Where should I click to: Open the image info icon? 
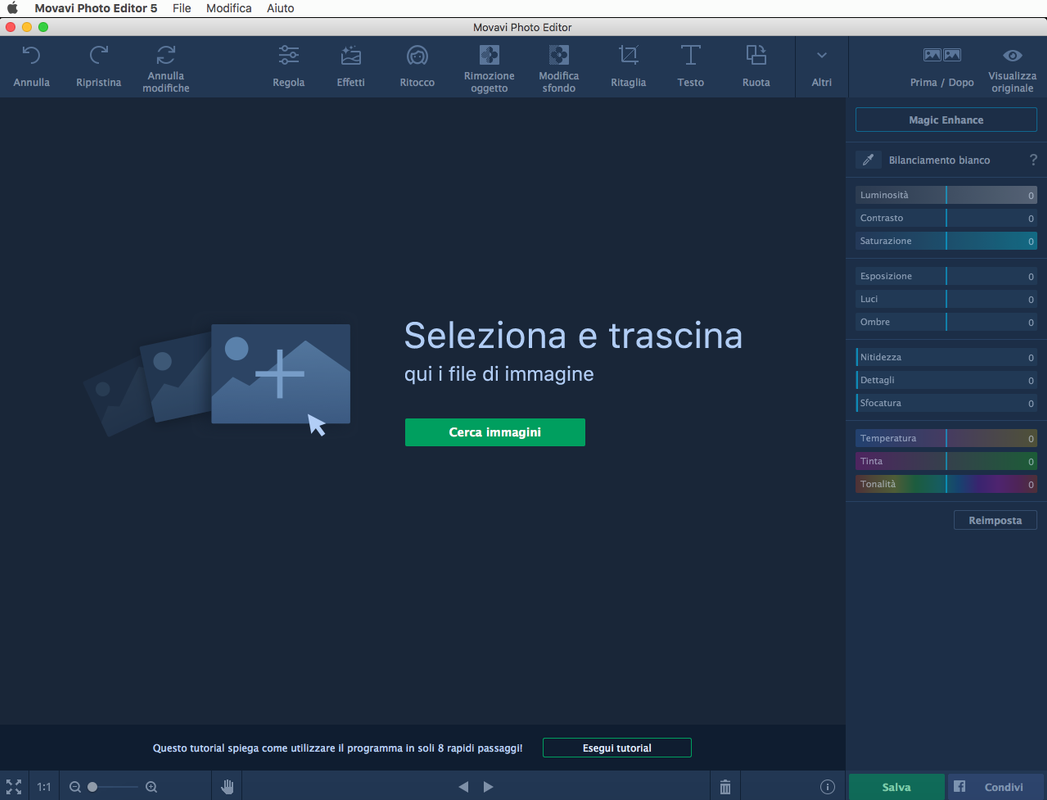point(827,787)
